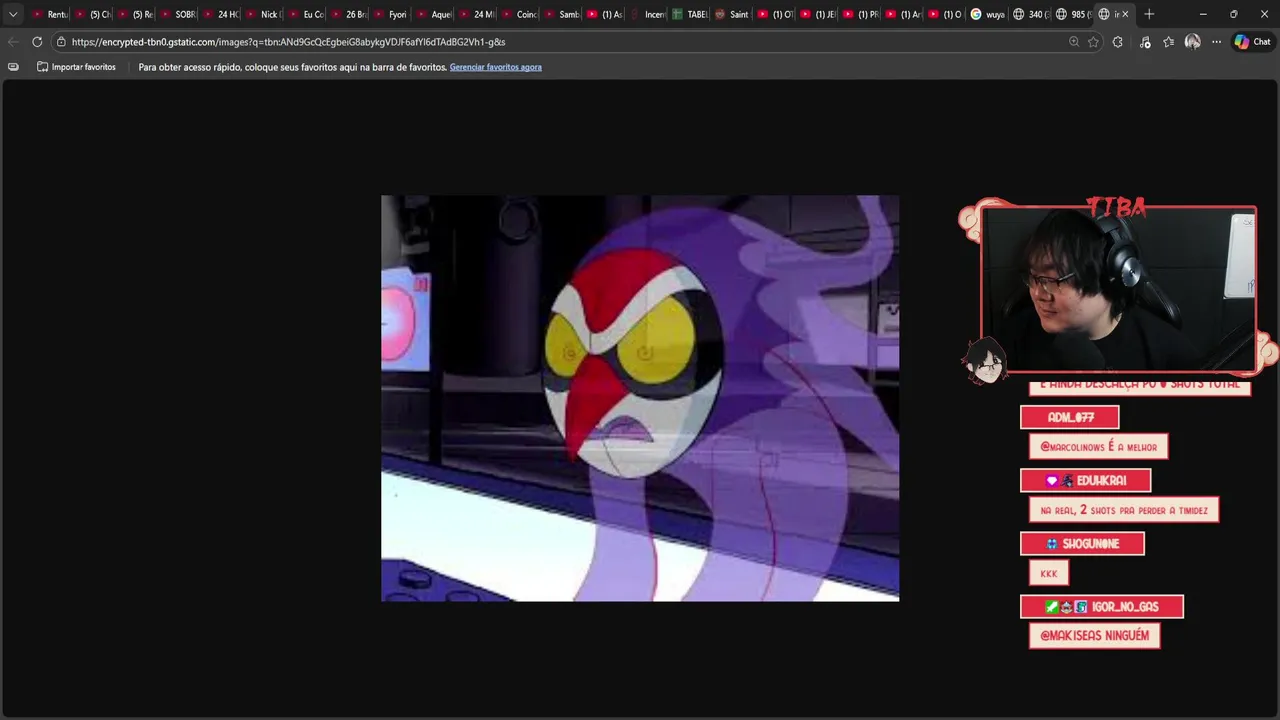Open the tab search dropdown arrow
The image size is (1280, 720).
tap(13, 14)
